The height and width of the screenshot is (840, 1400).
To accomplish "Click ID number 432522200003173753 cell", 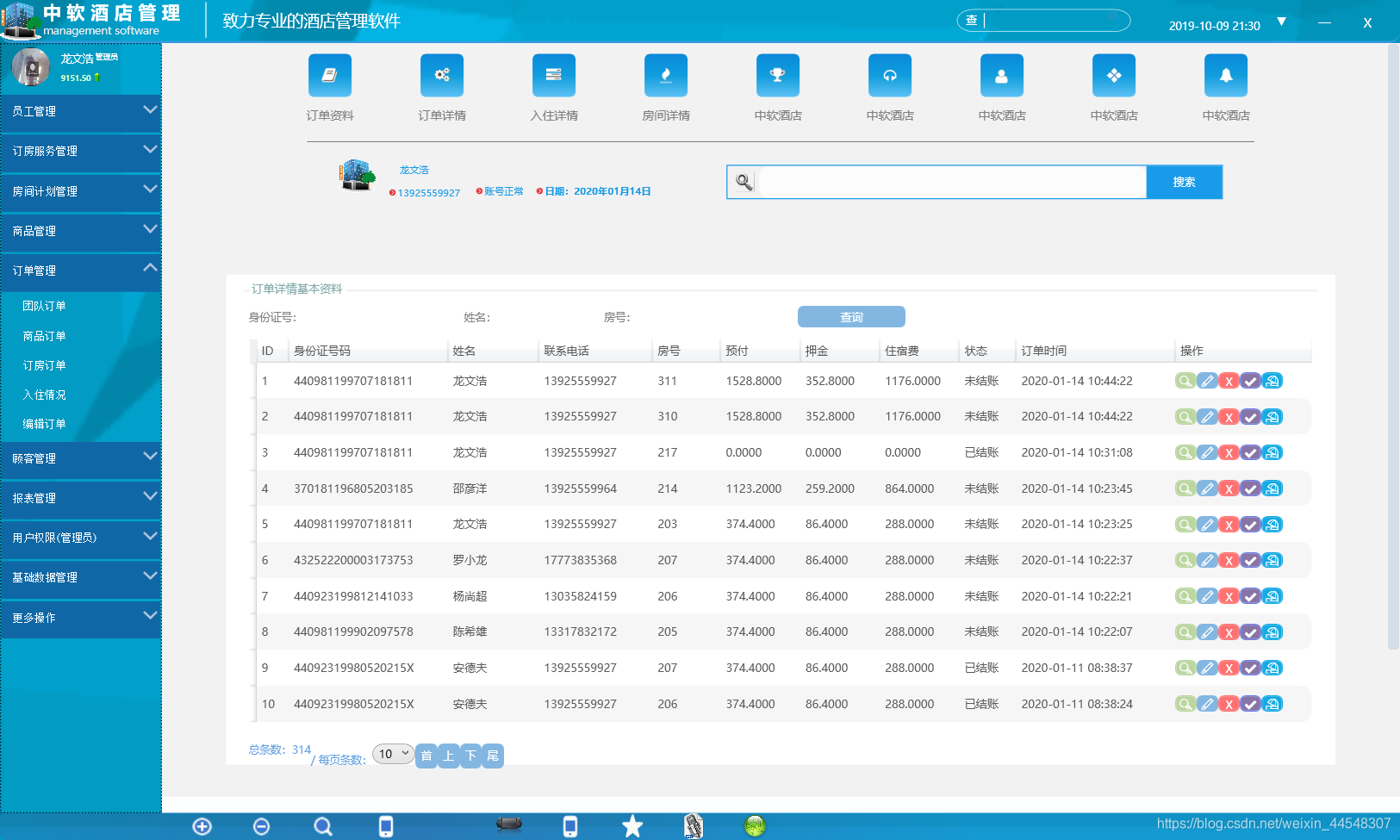I will click(353, 560).
